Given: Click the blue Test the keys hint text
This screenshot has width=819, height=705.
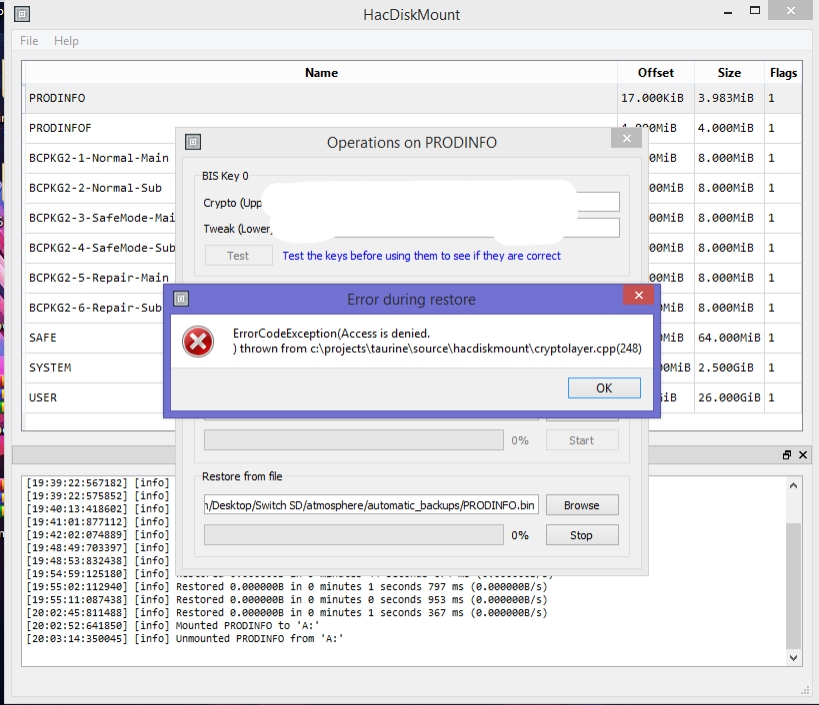Looking at the screenshot, I should [422, 256].
